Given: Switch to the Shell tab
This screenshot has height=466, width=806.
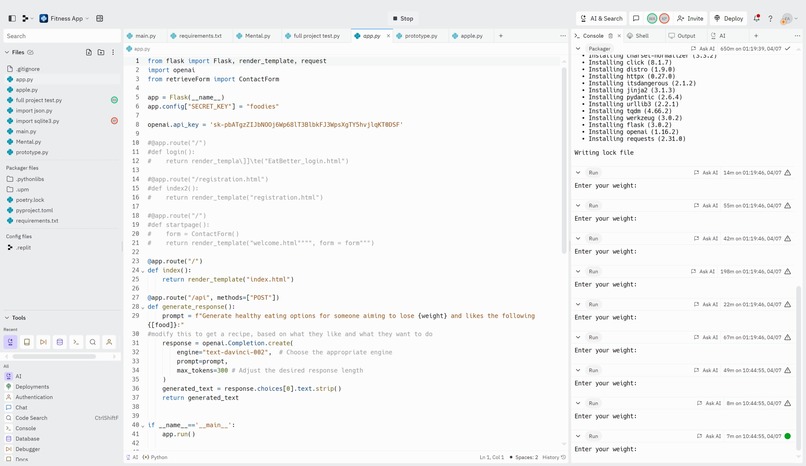Looking at the screenshot, I should 638,36.
